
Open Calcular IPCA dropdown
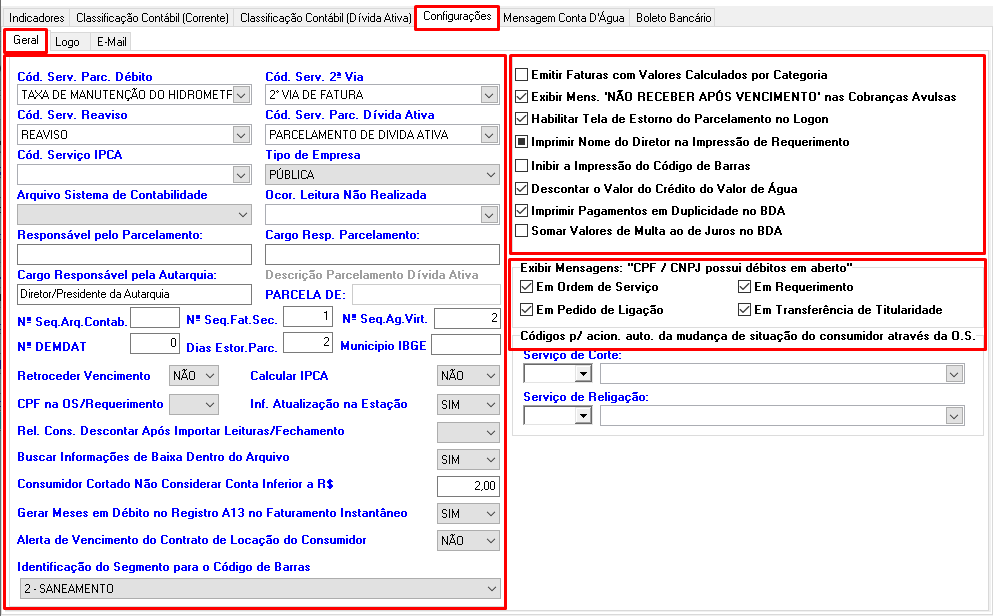point(489,376)
